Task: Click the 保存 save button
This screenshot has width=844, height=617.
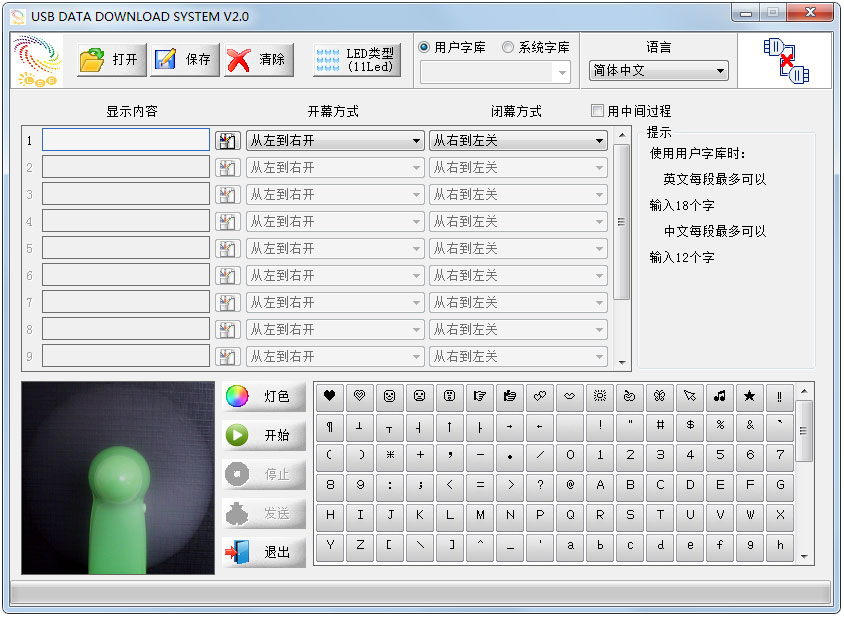Action: coord(185,59)
